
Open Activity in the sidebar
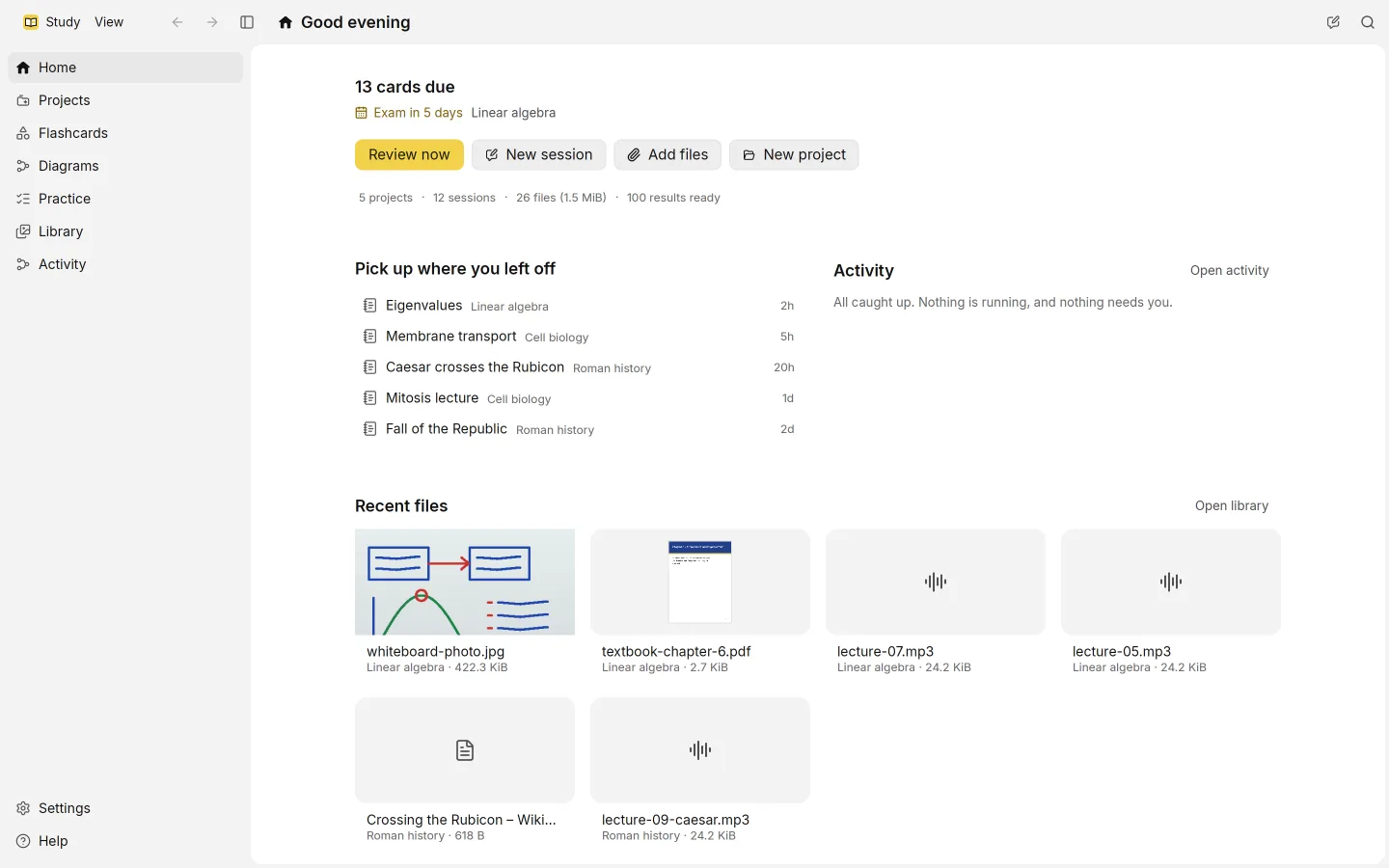point(125,264)
